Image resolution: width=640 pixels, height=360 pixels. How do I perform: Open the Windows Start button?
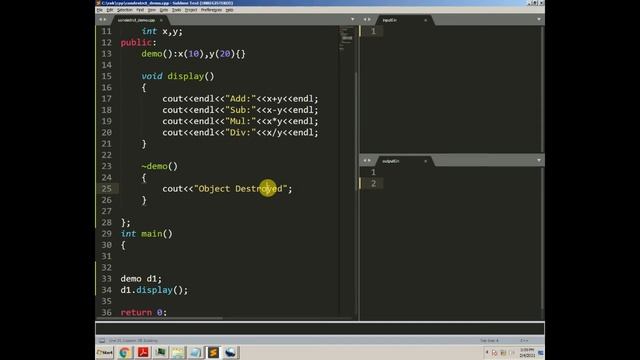105,353
